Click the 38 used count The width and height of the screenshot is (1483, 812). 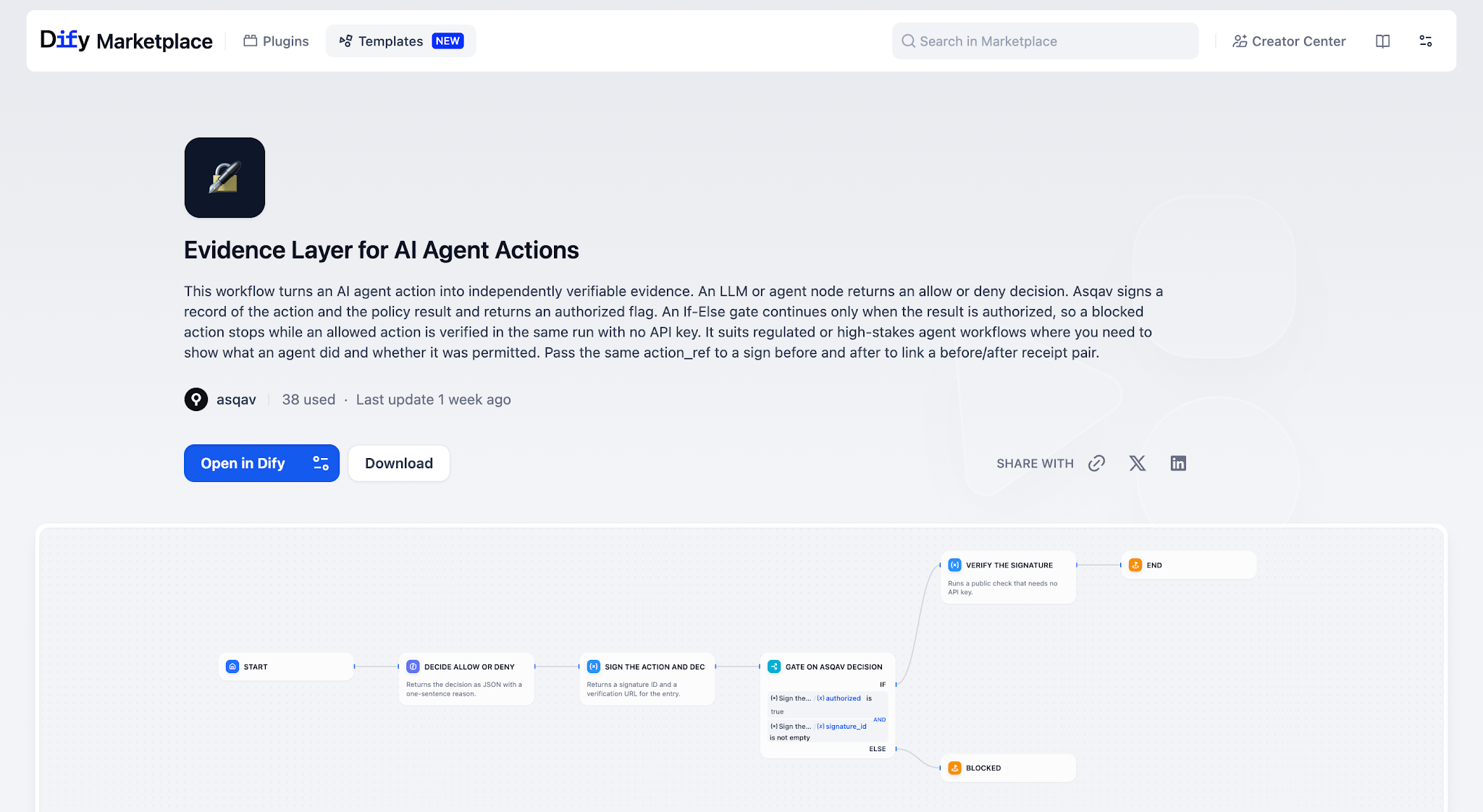(308, 399)
